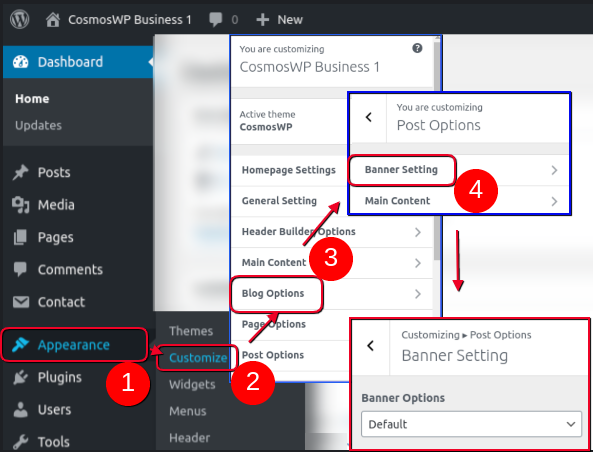Select Home under Dashboard

click(32, 99)
